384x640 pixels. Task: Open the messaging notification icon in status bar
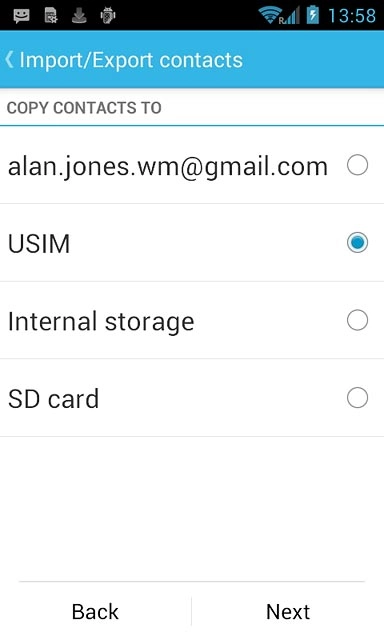(x=21, y=16)
